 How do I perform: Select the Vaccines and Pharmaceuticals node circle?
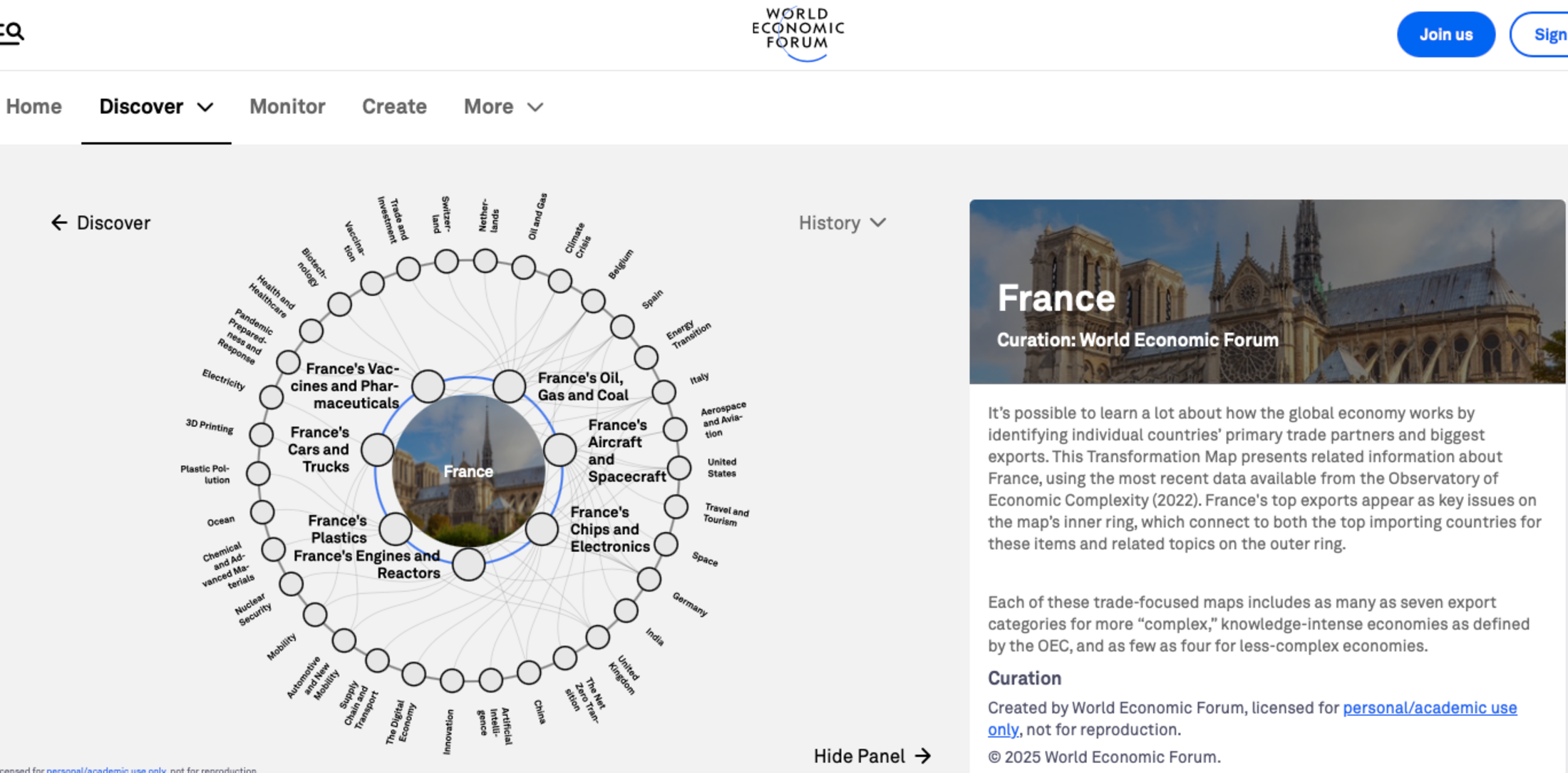coord(428,386)
